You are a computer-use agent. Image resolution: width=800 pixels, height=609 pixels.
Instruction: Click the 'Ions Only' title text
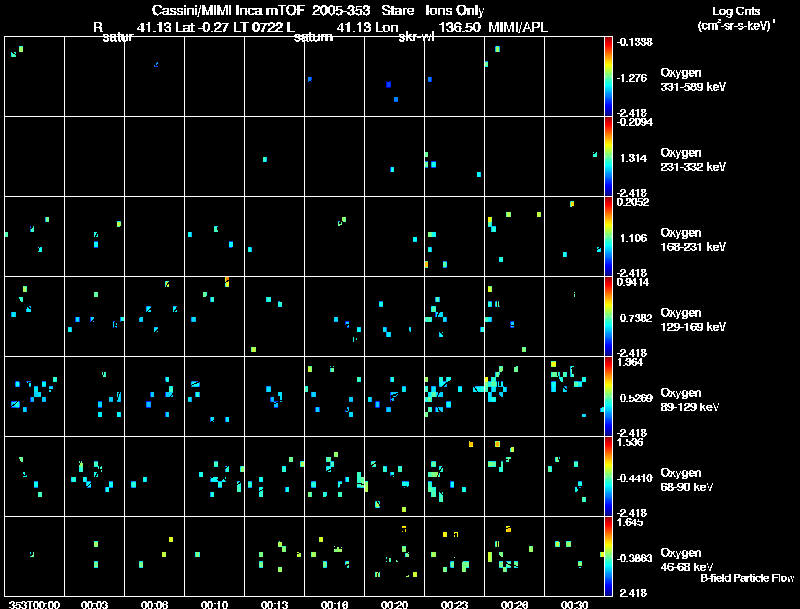[455, 10]
